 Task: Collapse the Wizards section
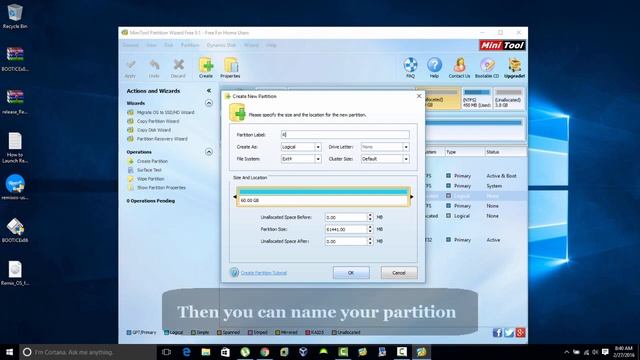209,103
